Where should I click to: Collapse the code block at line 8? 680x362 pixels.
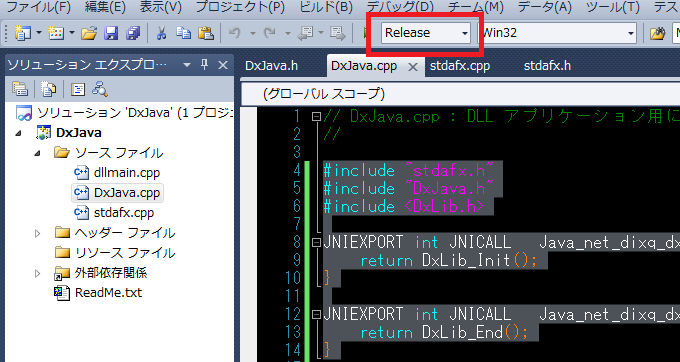click(x=316, y=242)
